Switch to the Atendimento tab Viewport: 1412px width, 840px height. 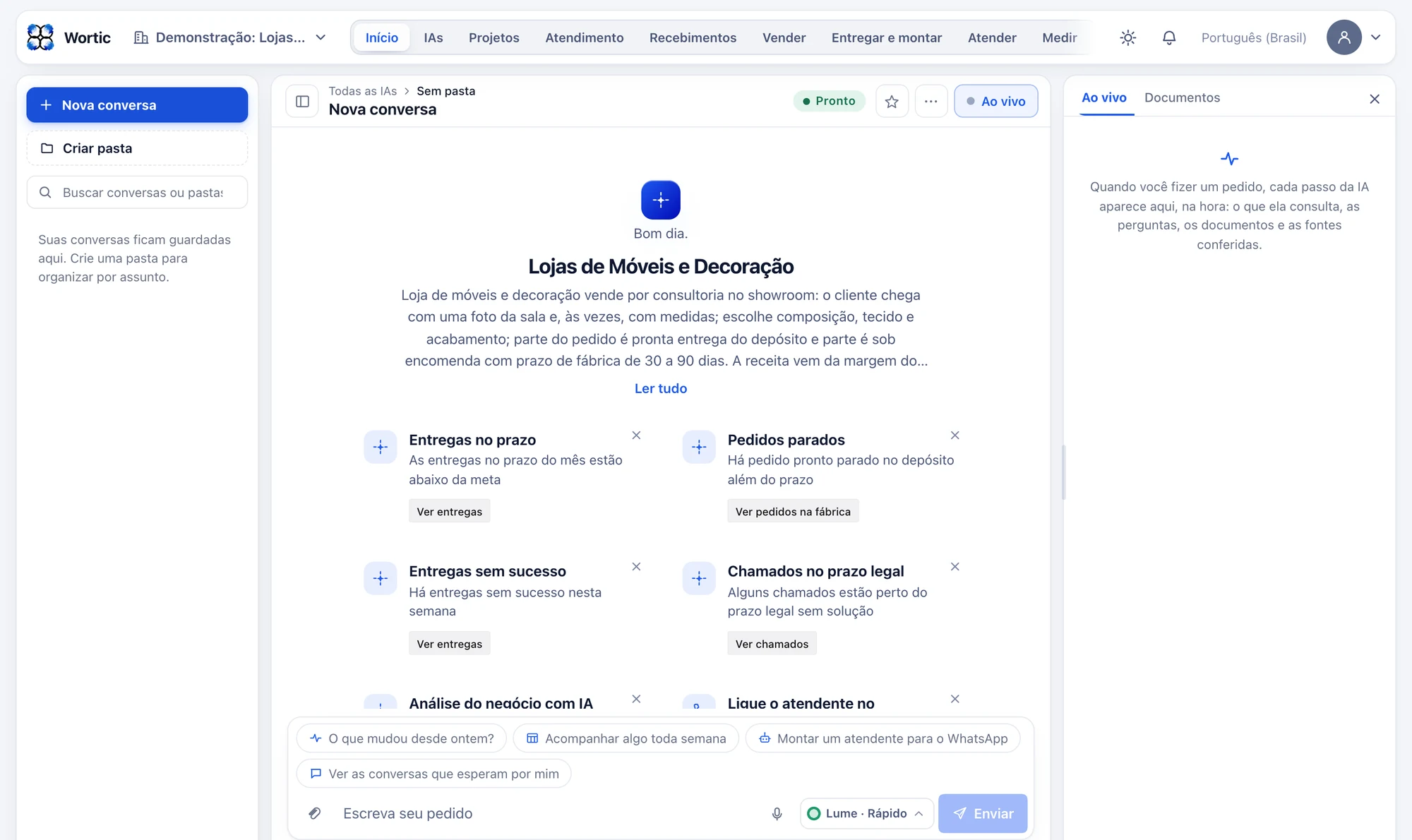click(584, 37)
